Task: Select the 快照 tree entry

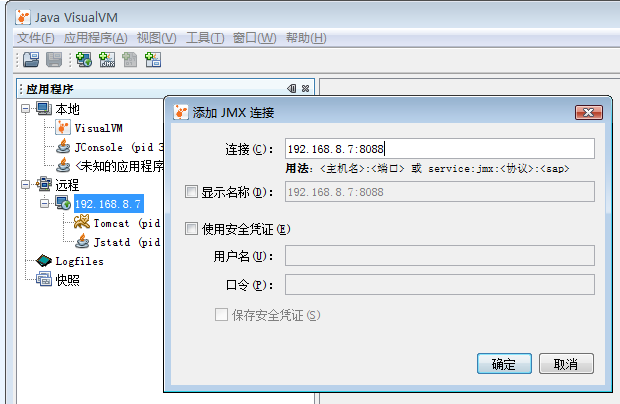Action: coord(68,280)
